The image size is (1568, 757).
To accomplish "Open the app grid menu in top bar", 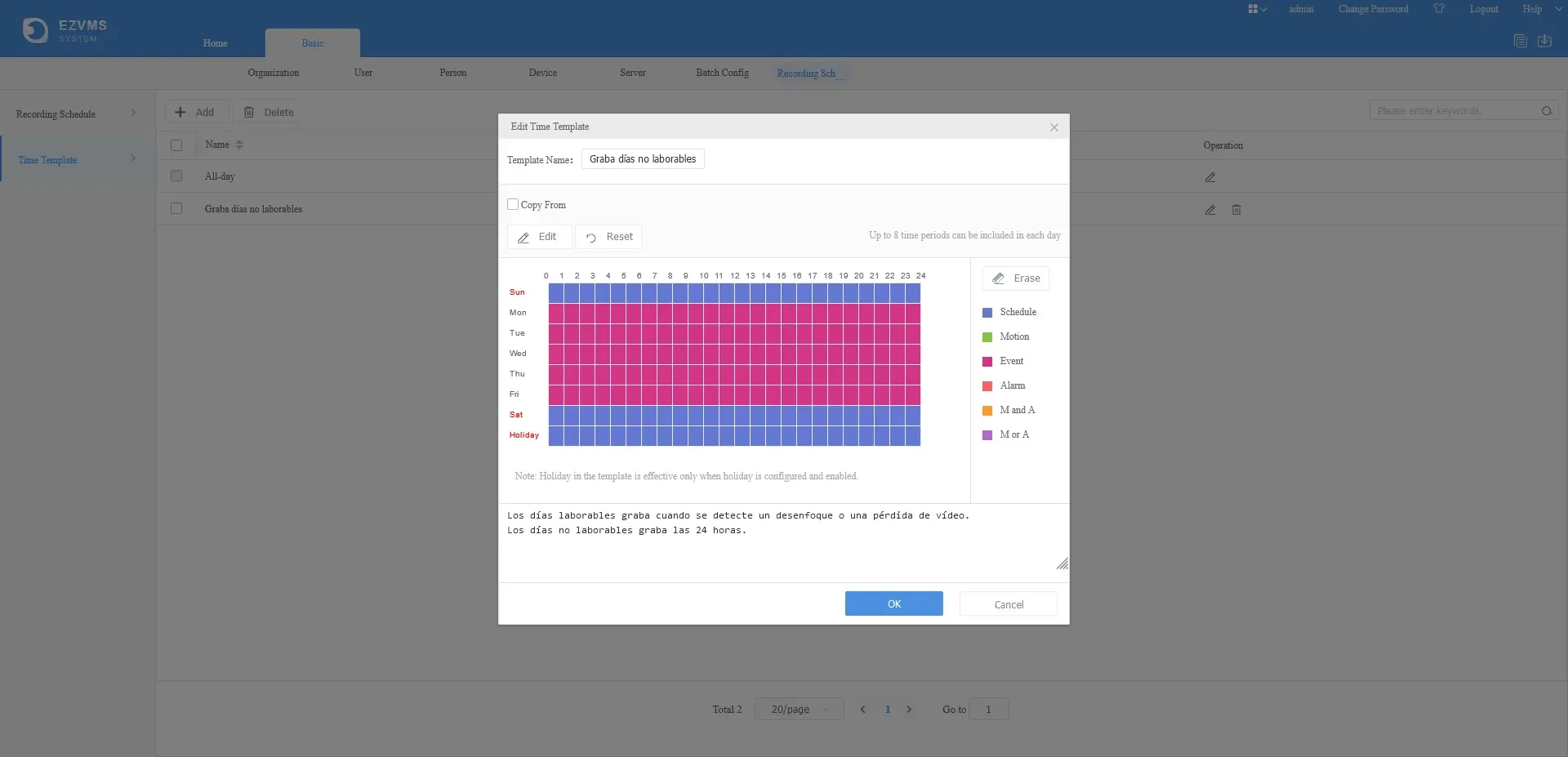I will tap(1257, 9).
